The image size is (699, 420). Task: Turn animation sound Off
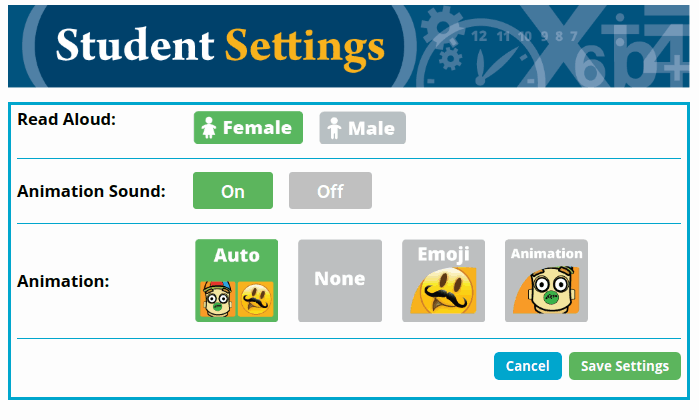tap(330, 191)
